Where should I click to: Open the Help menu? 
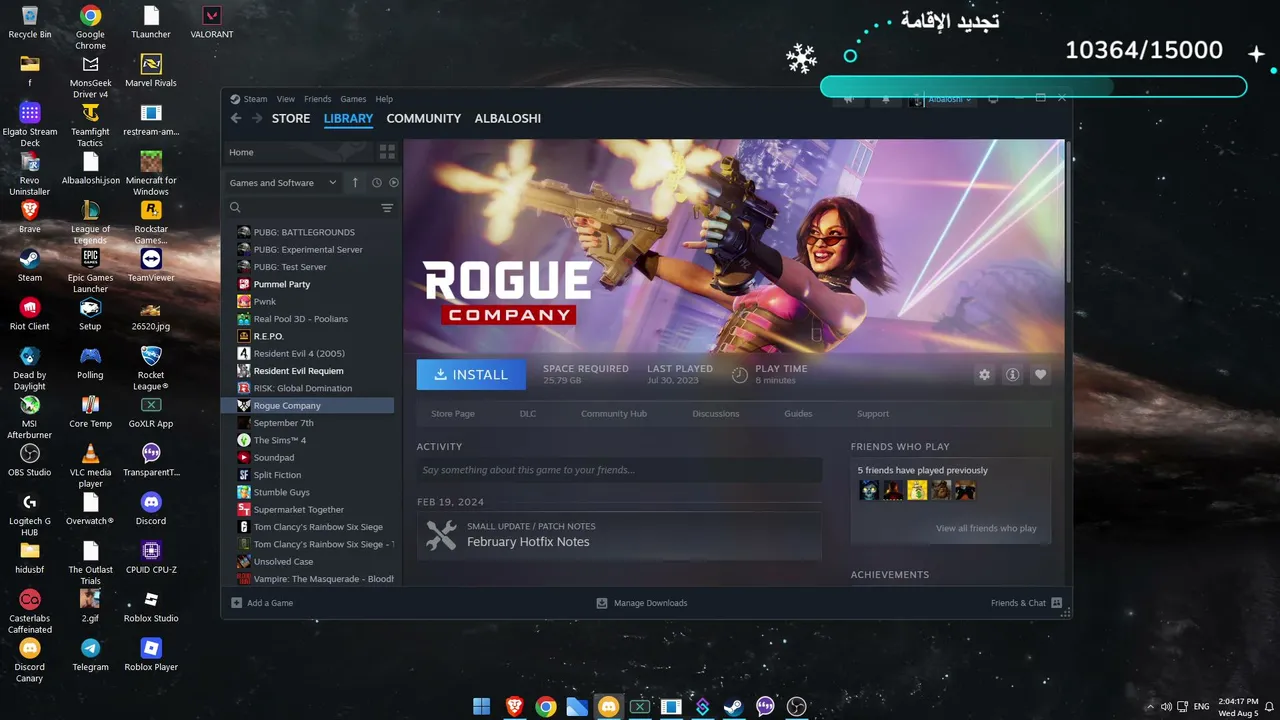pyautogui.click(x=384, y=99)
